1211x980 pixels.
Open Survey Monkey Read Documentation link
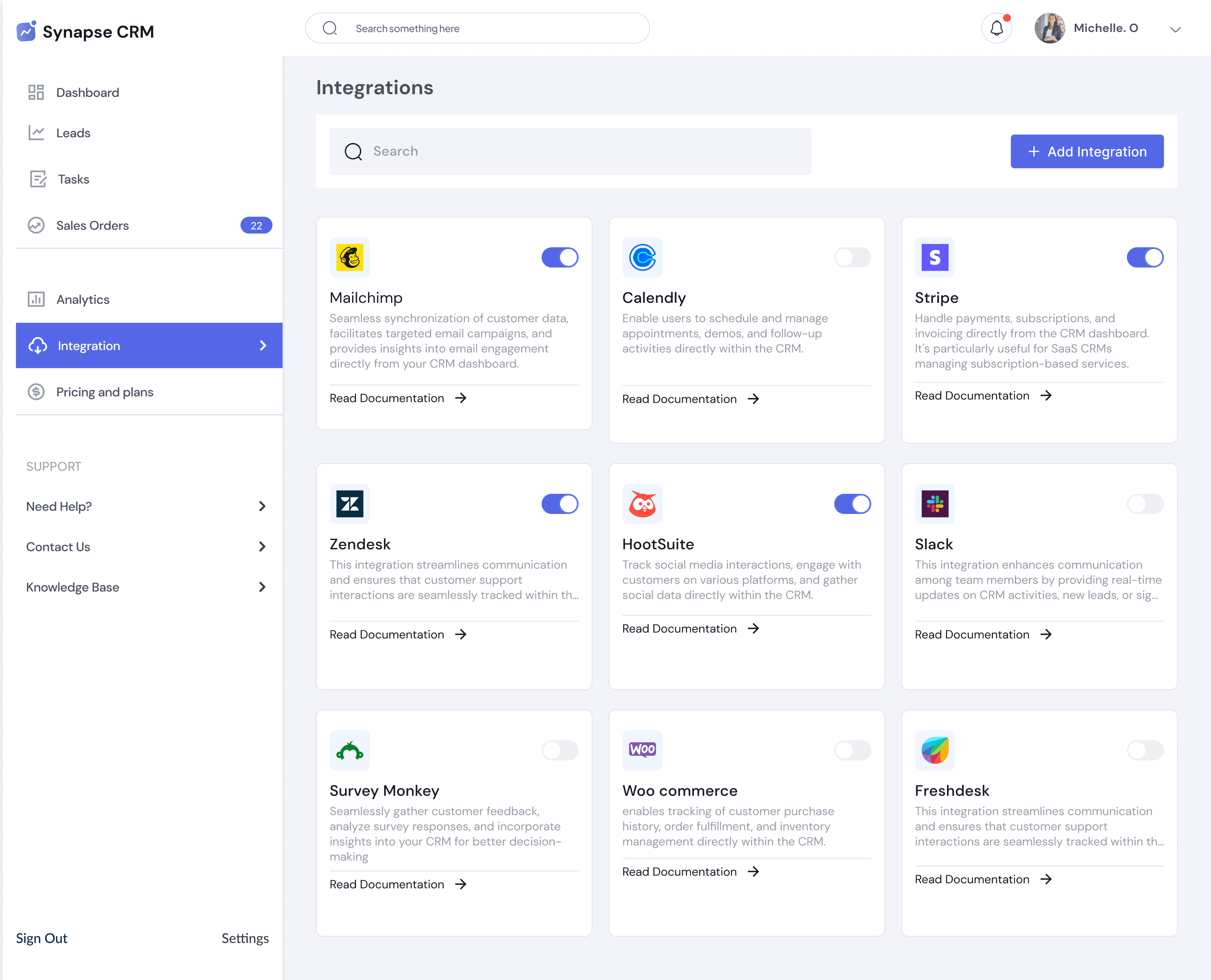(399, 884)
